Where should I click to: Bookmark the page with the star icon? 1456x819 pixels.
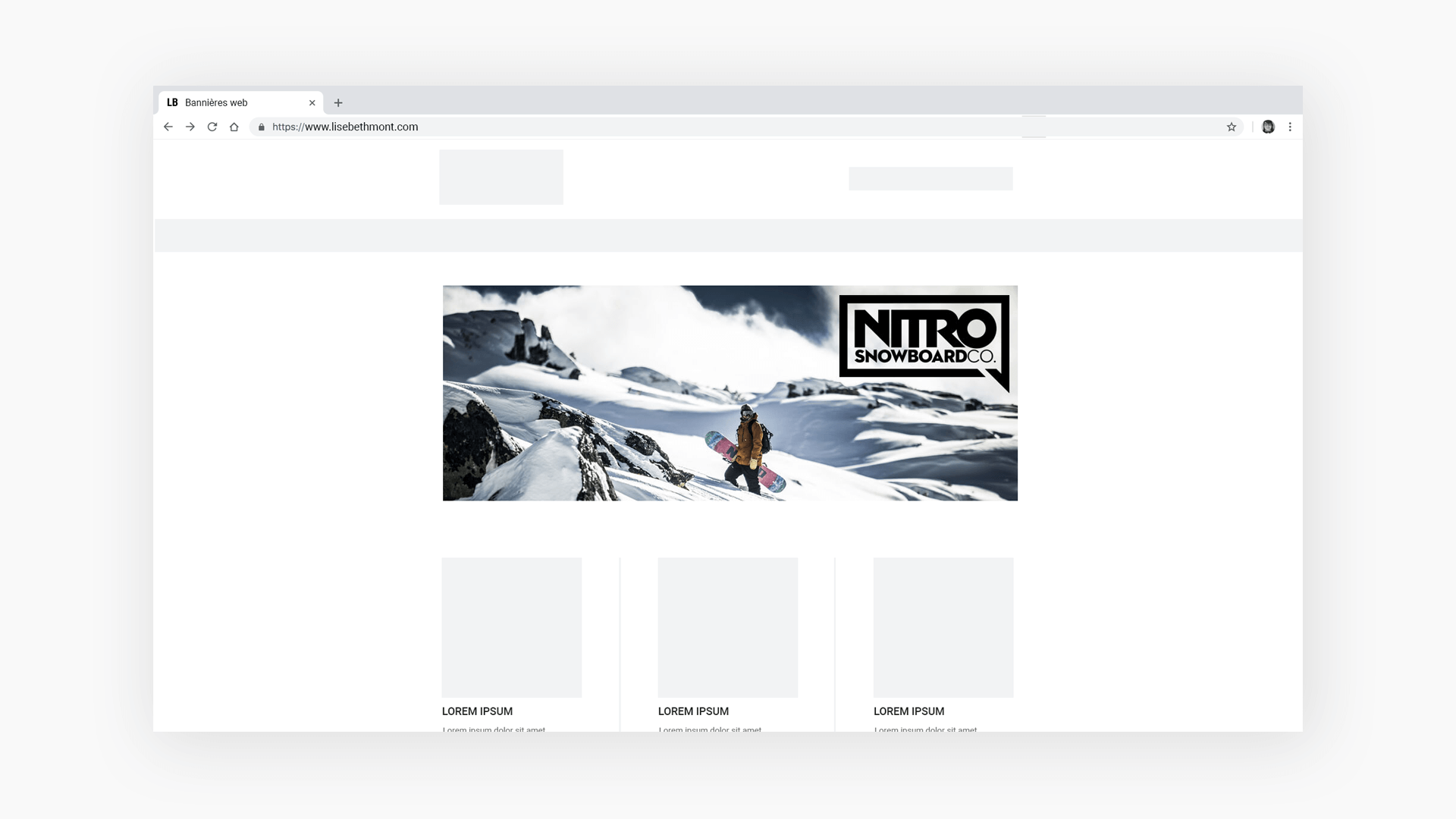coord(1232,127)
